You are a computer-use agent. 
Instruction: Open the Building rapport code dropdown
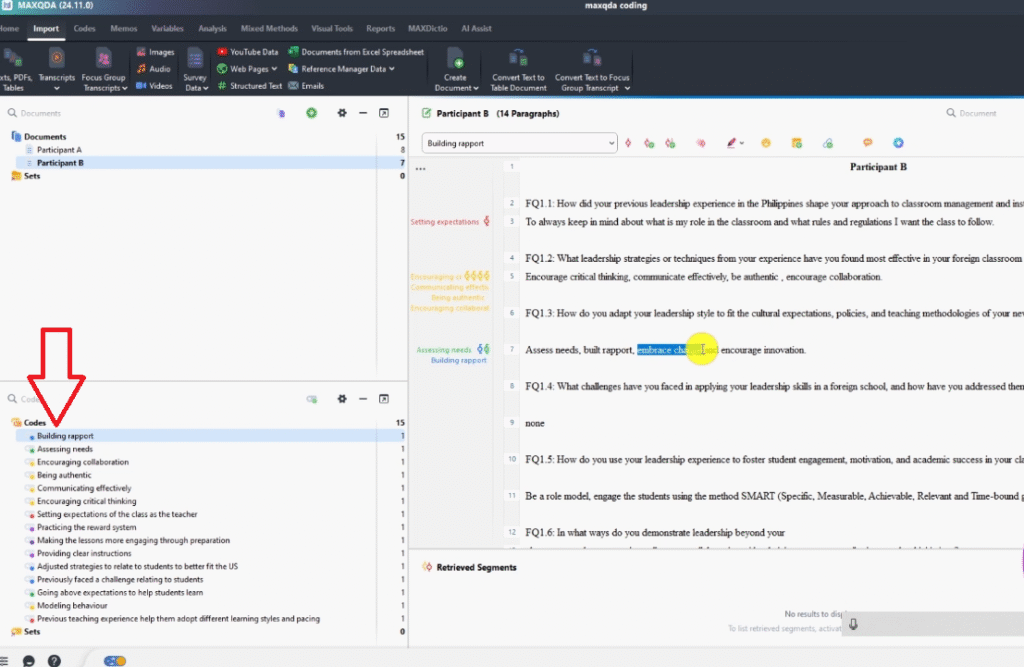(x=611, y=143)
